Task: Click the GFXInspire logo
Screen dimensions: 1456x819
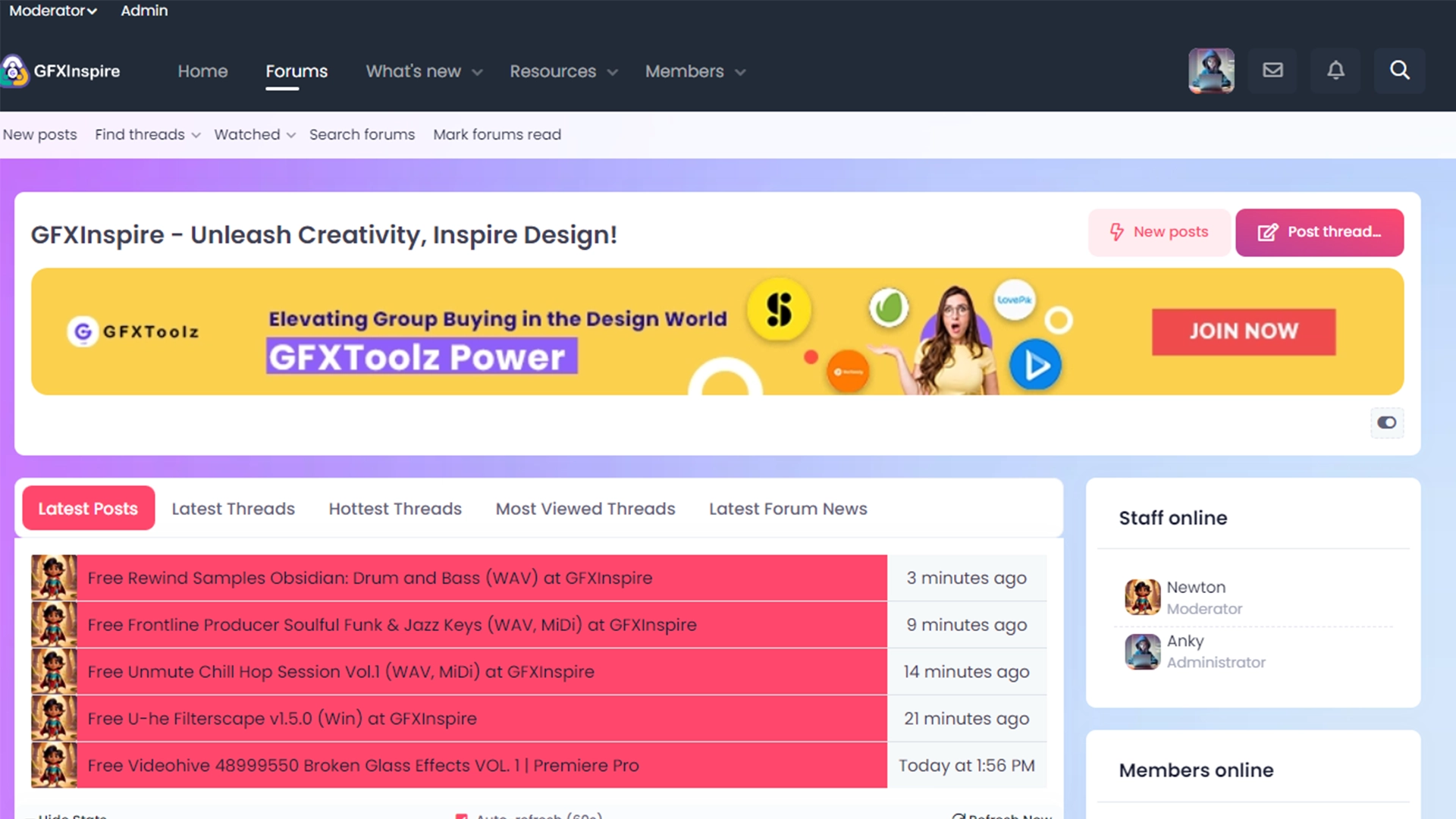Action: point(62,71)
